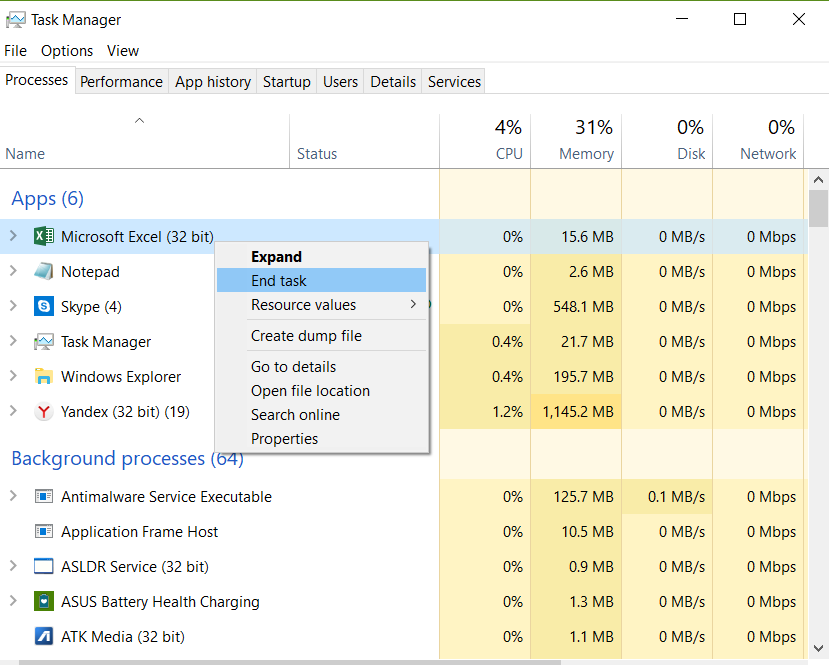Click the Application Frame Host icon
Viewport: 829px width, 665px height.
43,531
